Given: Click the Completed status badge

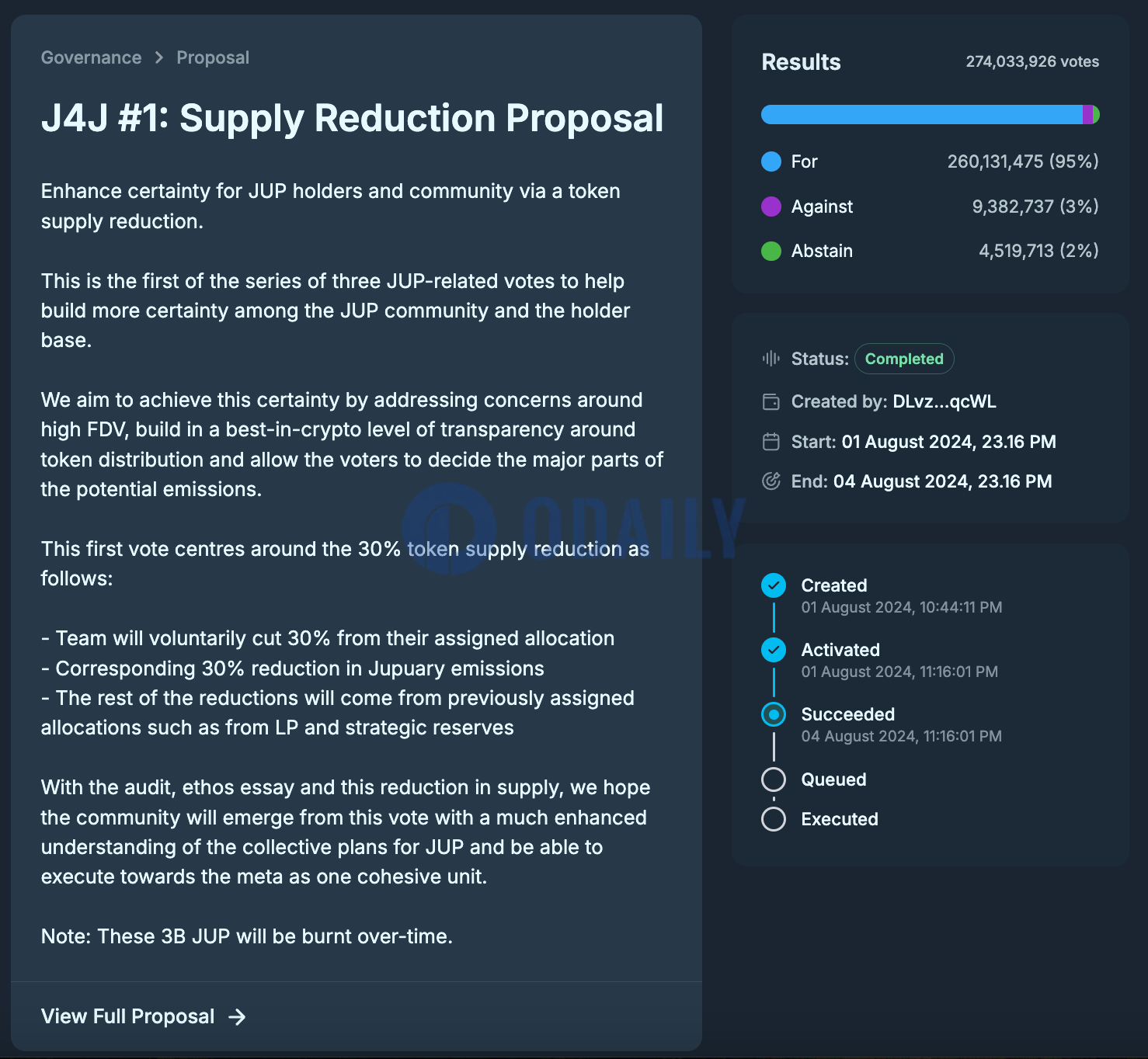Looking at the screenshot, I should (x=904, y=359).
